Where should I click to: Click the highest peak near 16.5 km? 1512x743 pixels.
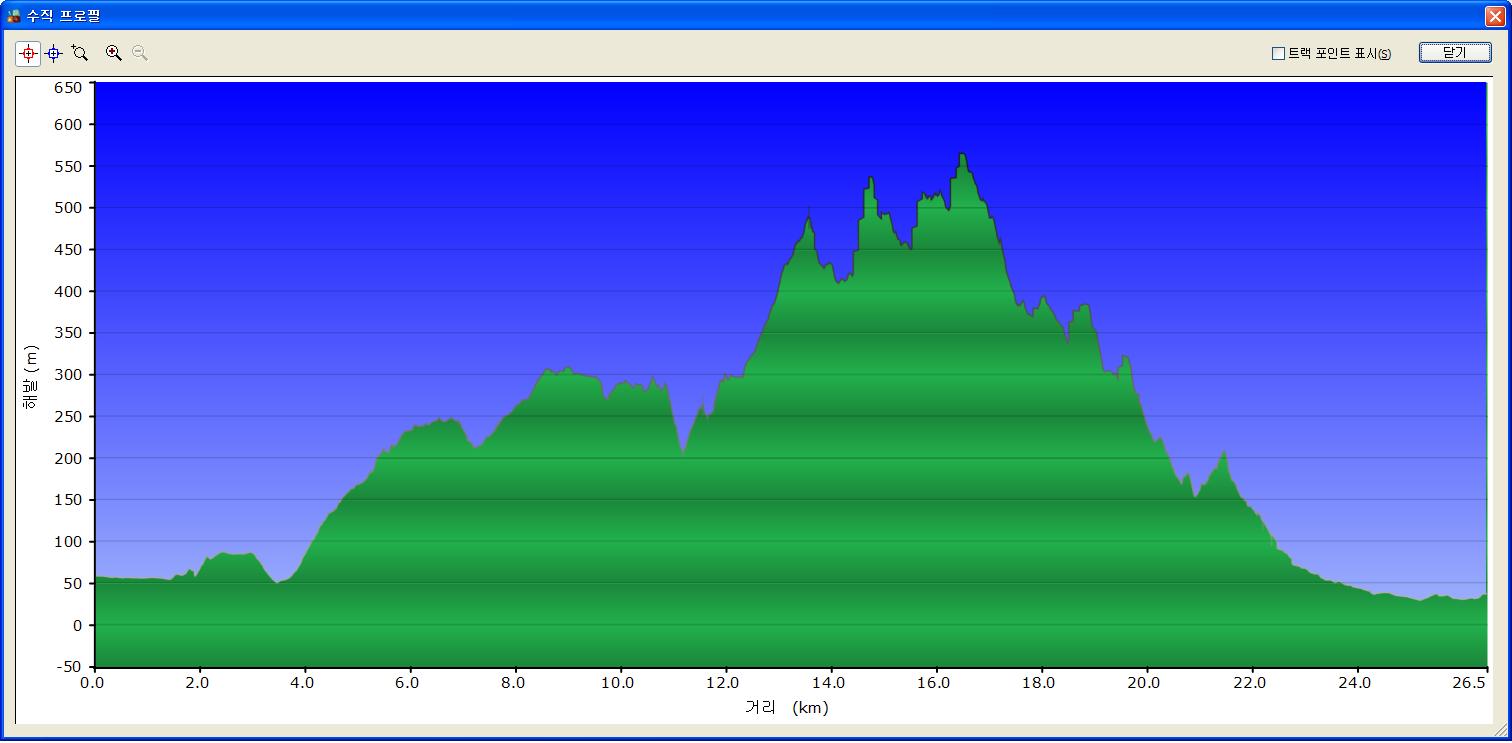[962, 155]
